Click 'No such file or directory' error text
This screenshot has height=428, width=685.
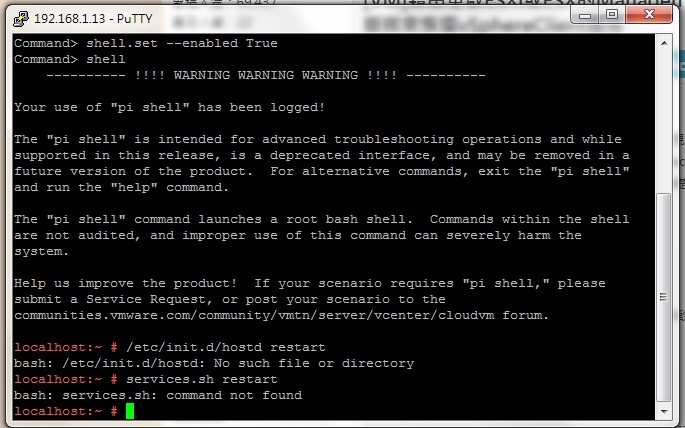(x=314, y=363)
